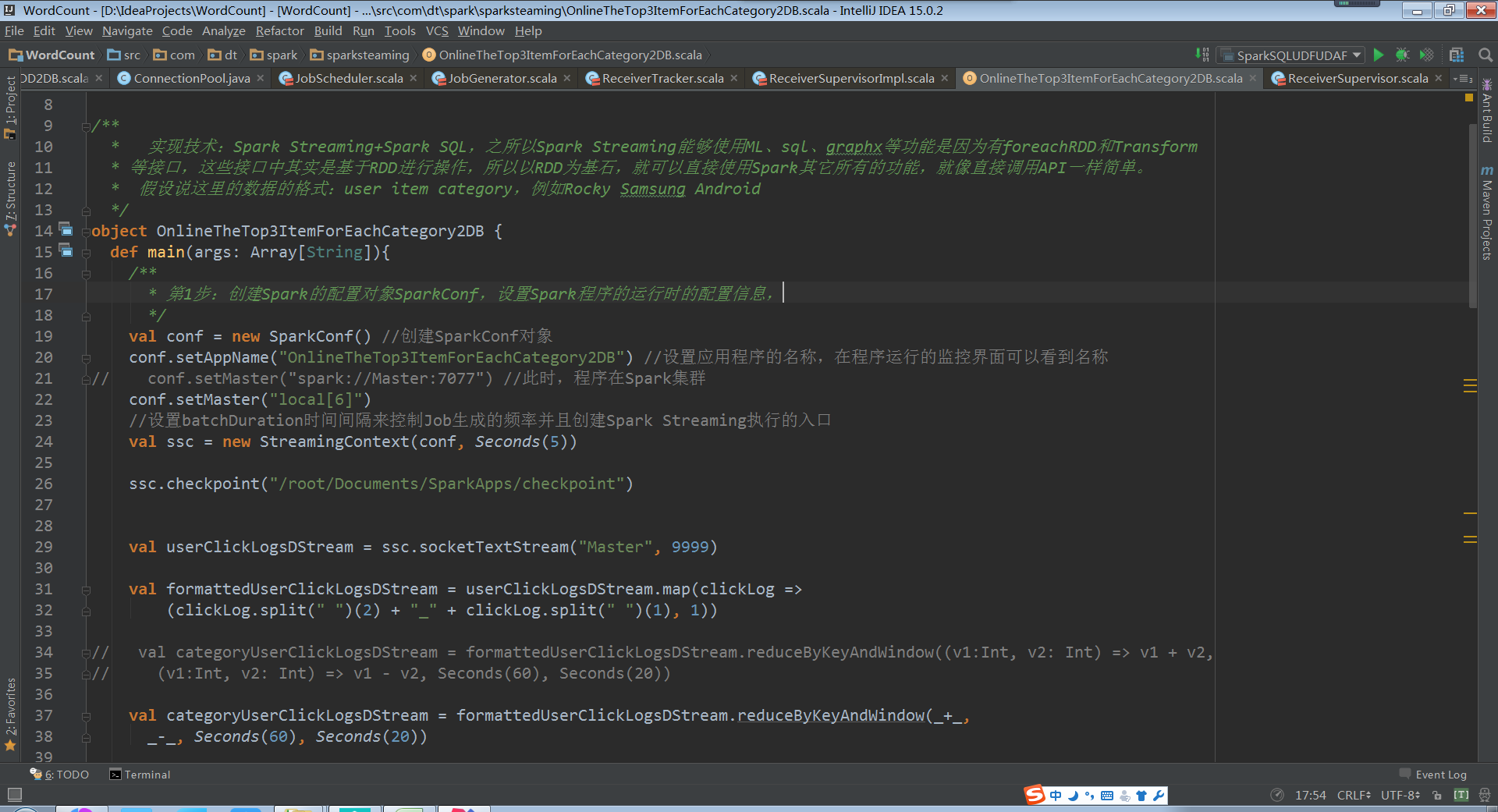The width and height of the screenshot is (1498, 812).
Task: Close the ConnectionPool.java tab
Action: point(261,78)
